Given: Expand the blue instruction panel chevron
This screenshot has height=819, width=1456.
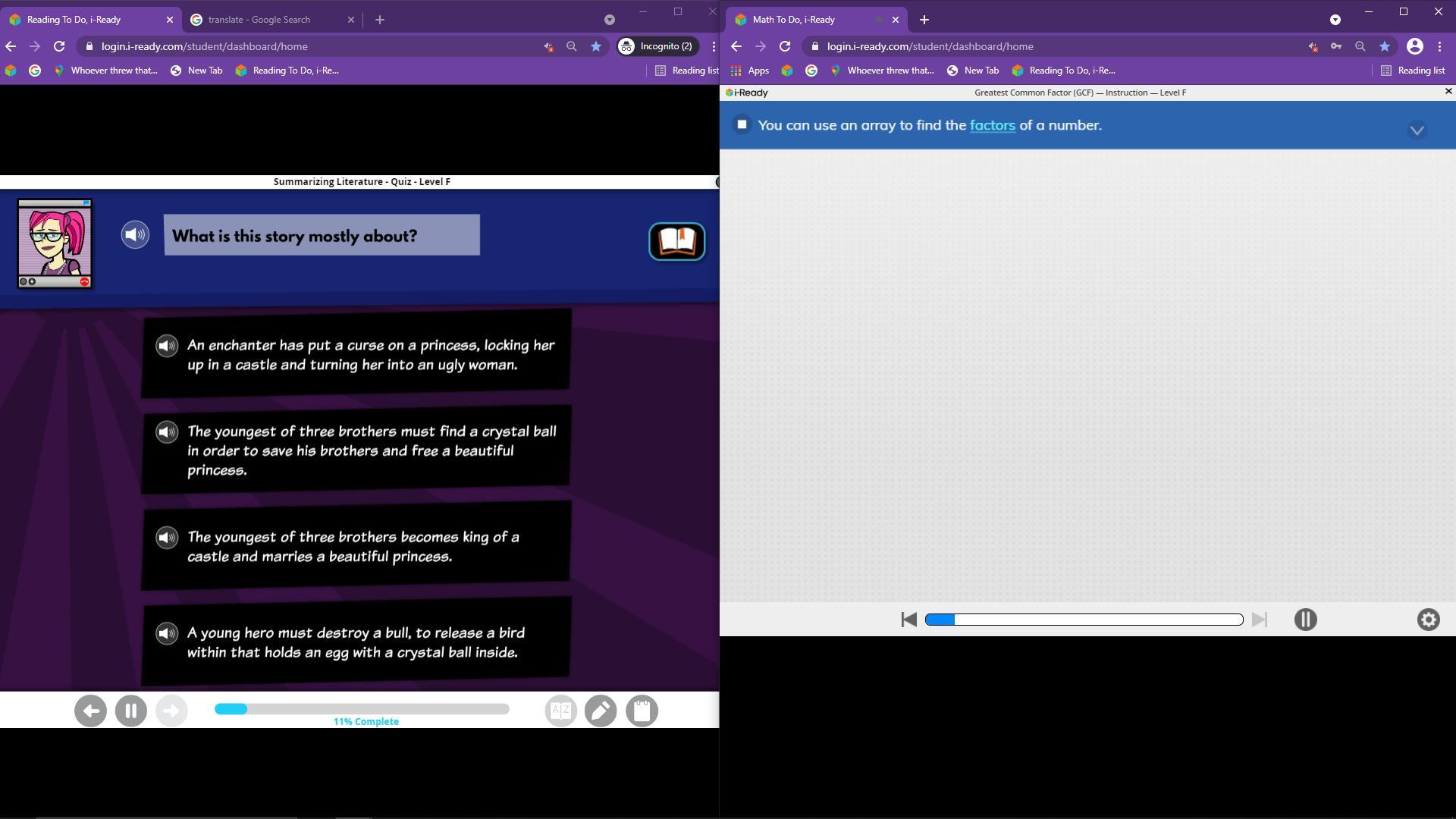Looking at the screenshot, I should click(x=1417, y=130).
